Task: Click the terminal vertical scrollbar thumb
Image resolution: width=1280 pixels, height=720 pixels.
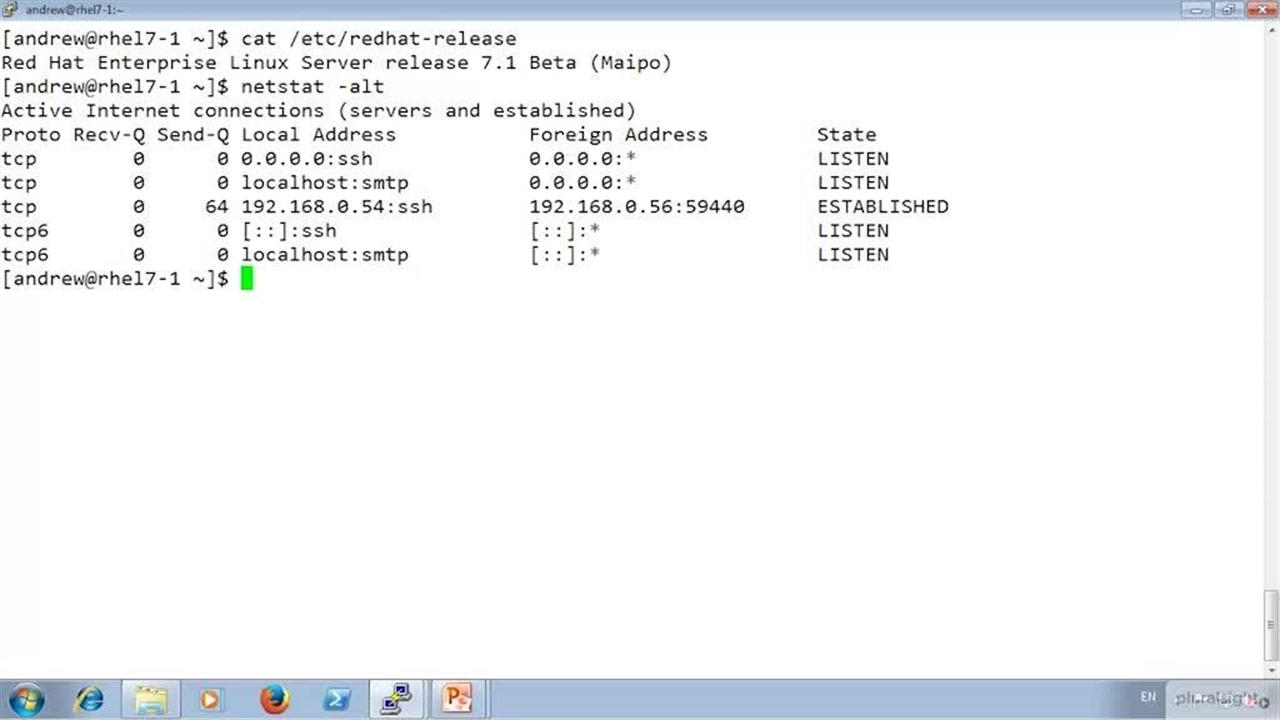Action: 1271,625
